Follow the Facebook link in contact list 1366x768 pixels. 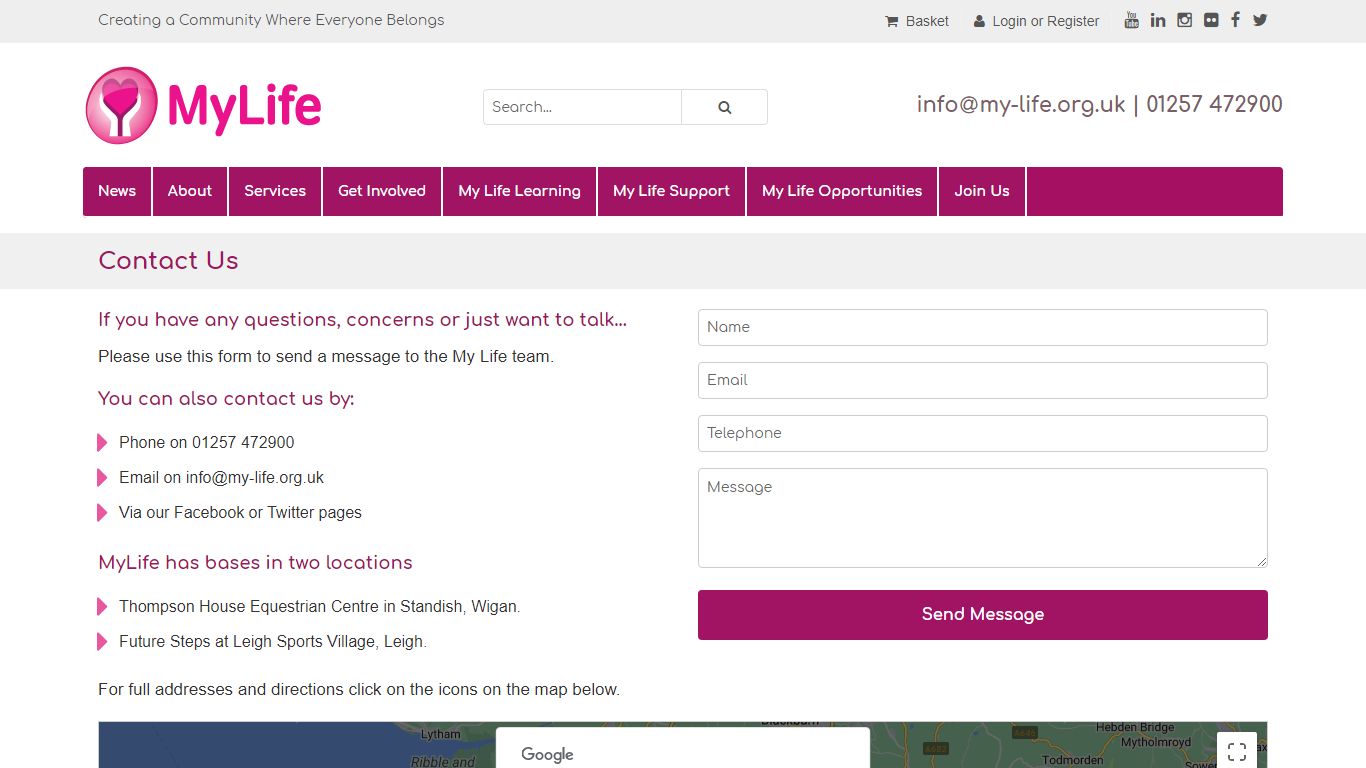(x=209, y=512)
